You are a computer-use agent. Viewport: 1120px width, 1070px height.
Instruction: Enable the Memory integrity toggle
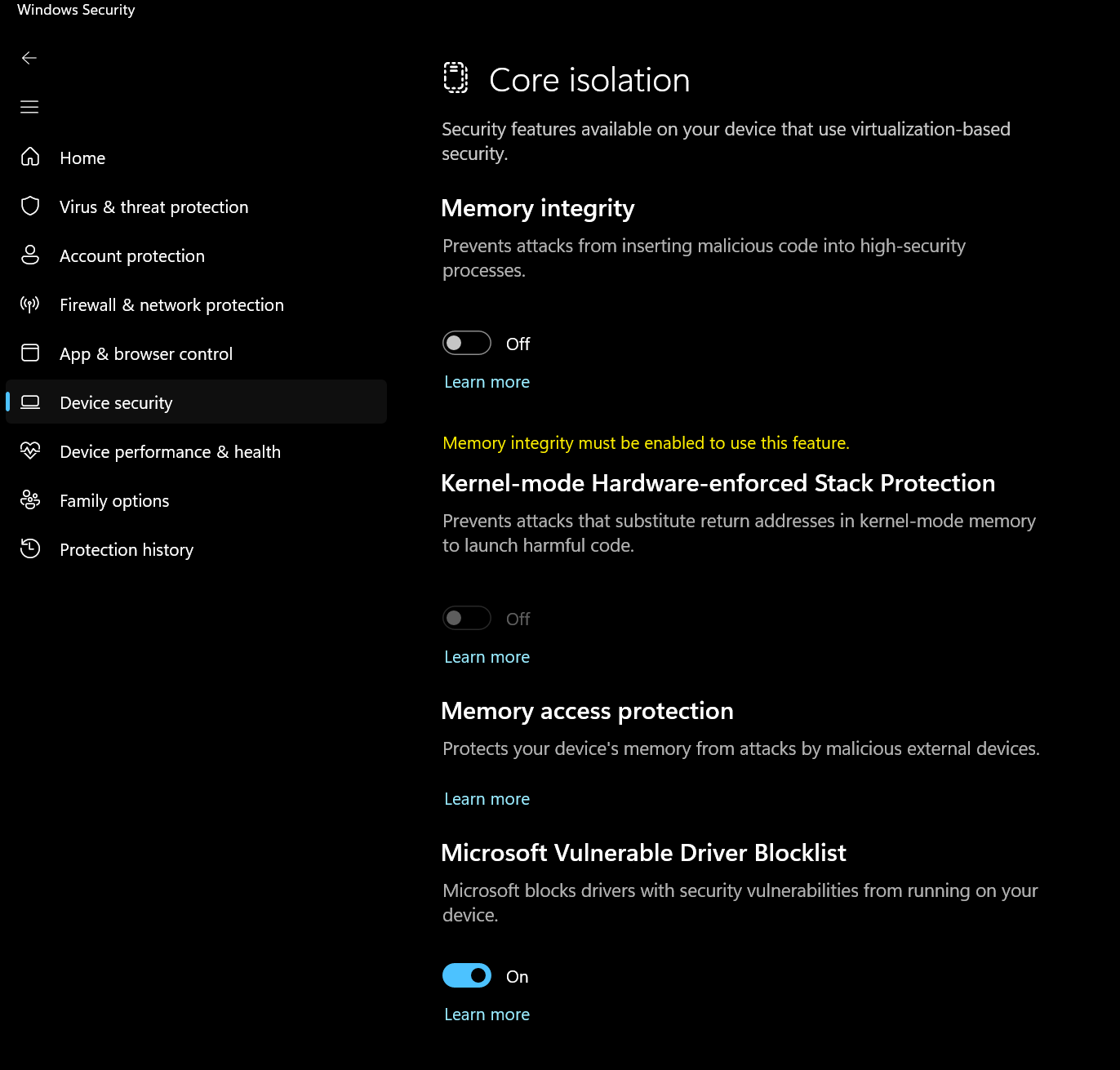click(466, 343)
